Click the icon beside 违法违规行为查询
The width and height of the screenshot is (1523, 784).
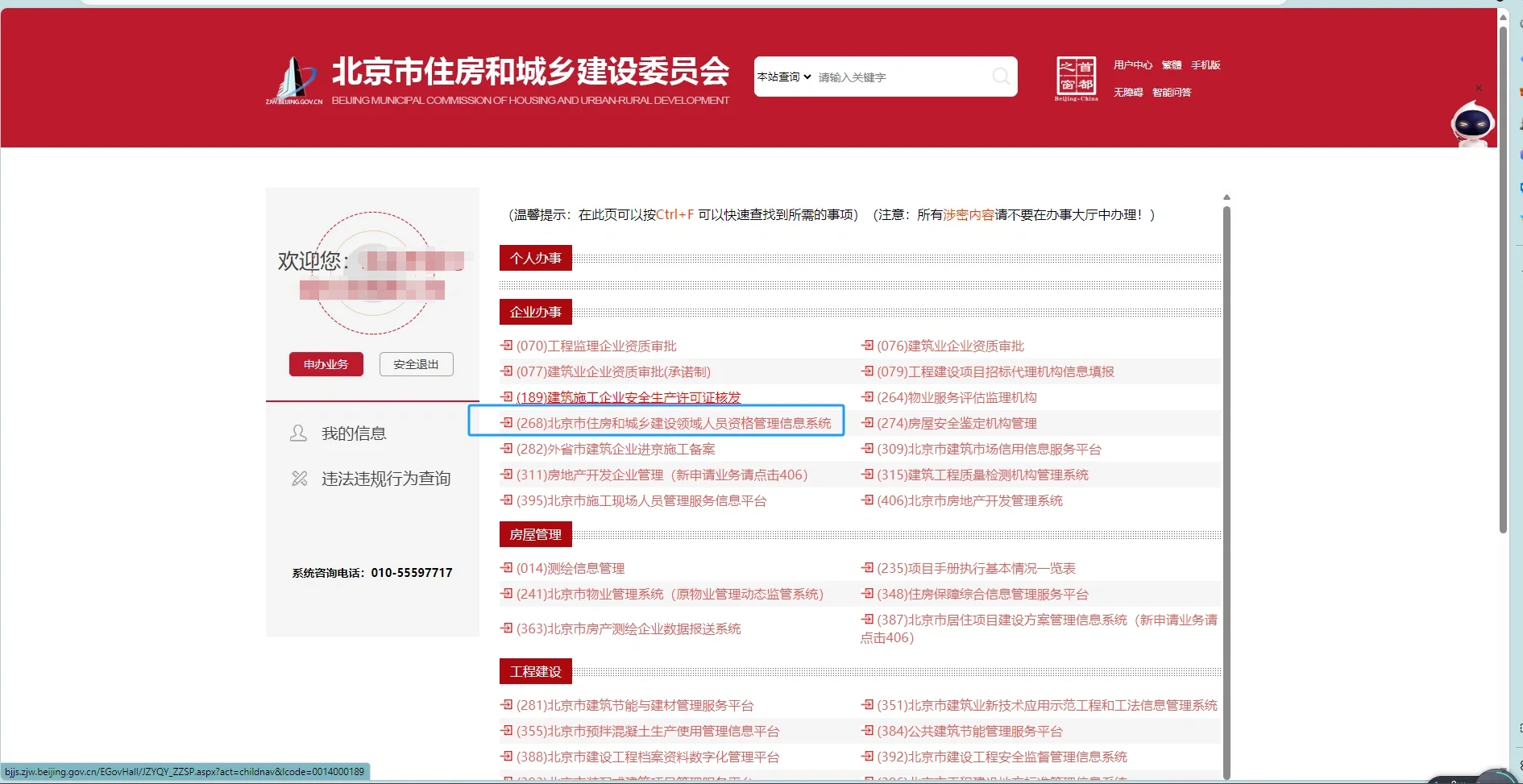click(x=298, y=478)
